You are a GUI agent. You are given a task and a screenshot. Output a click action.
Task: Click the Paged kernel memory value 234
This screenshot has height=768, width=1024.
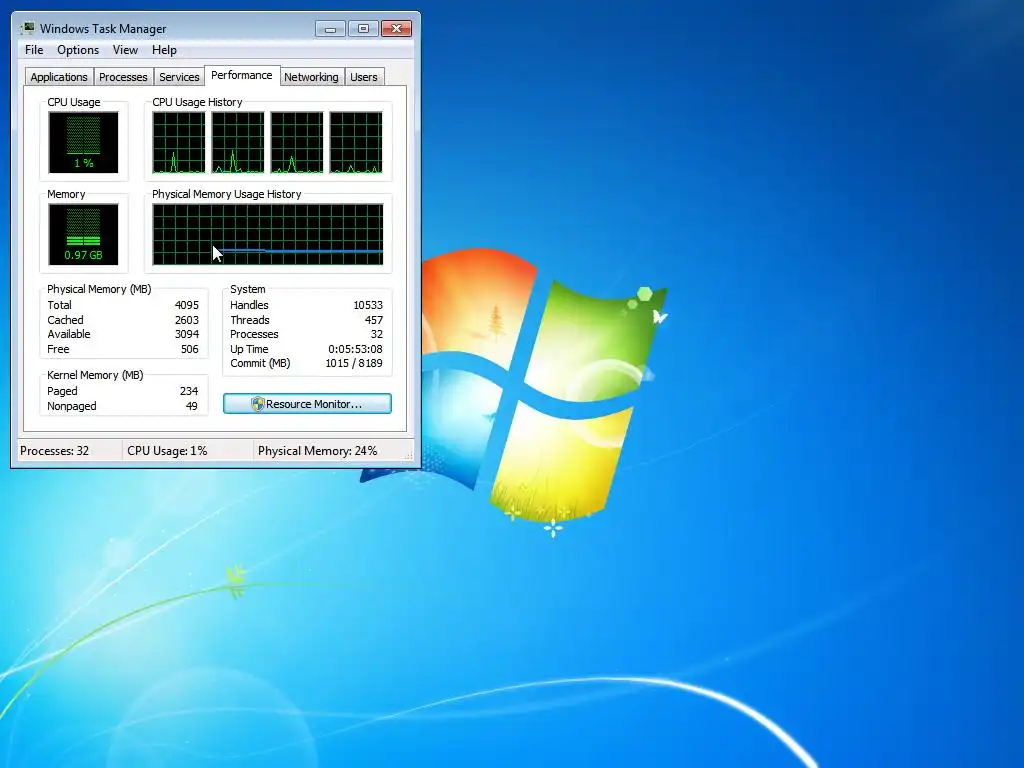pos(189,391)
